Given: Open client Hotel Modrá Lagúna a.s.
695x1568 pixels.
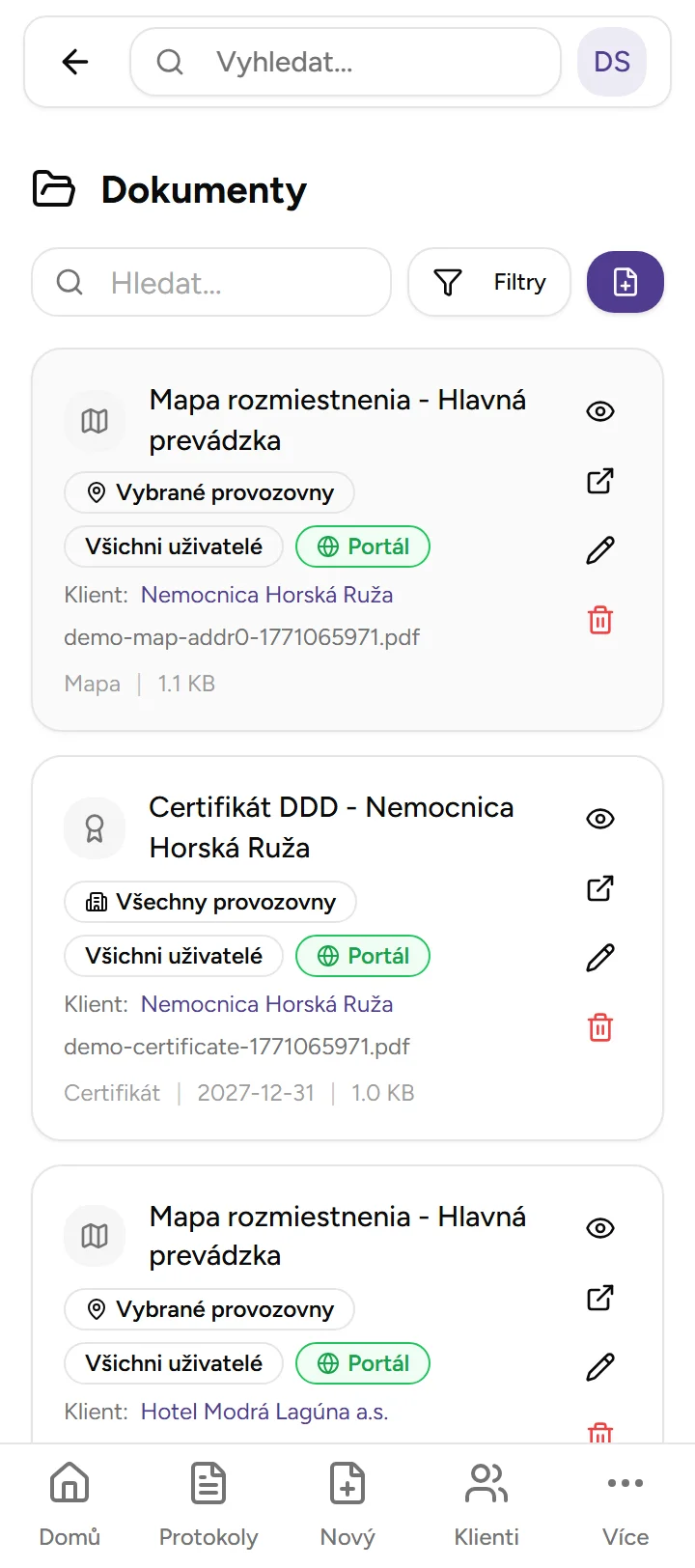Looking at the screenshot, I should 263,1412.
